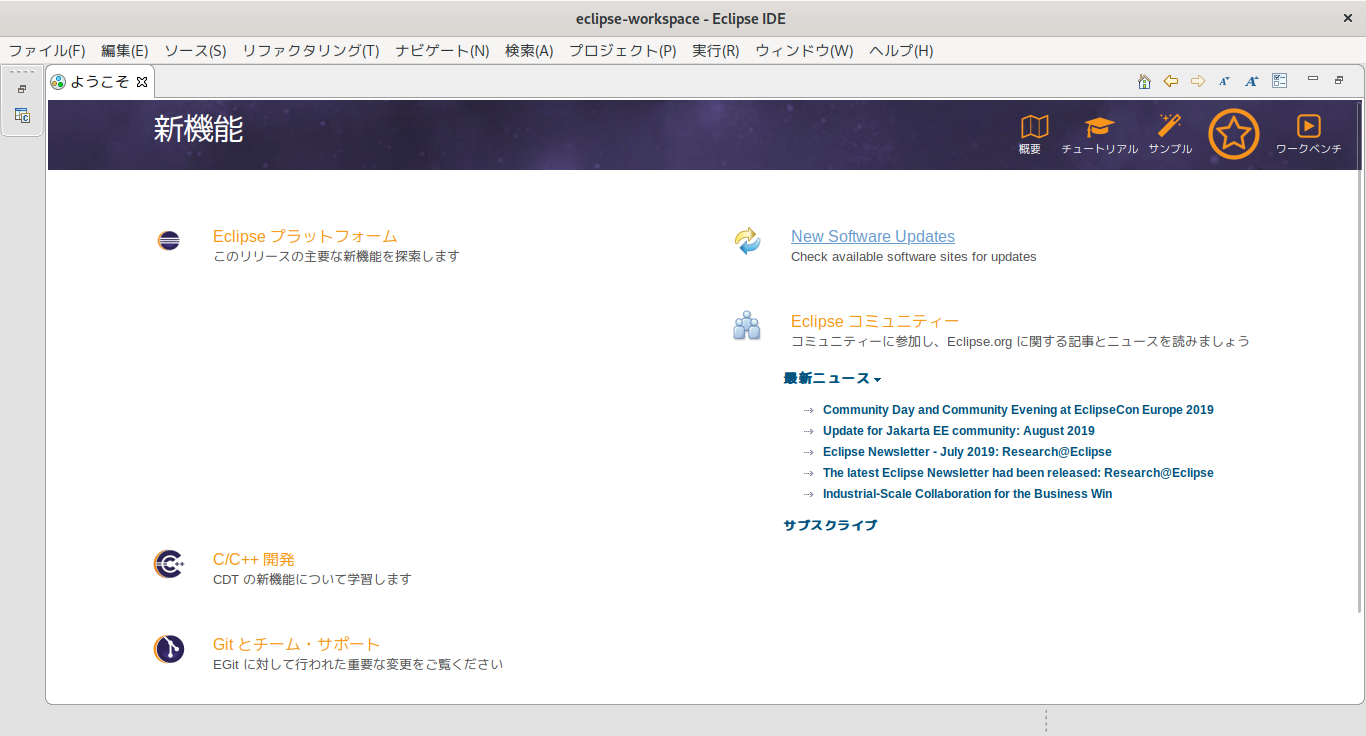
Task: Open Eclipse Newsletter - July 2019 news link
Action: pyautogui.click(x=967, y=452)
